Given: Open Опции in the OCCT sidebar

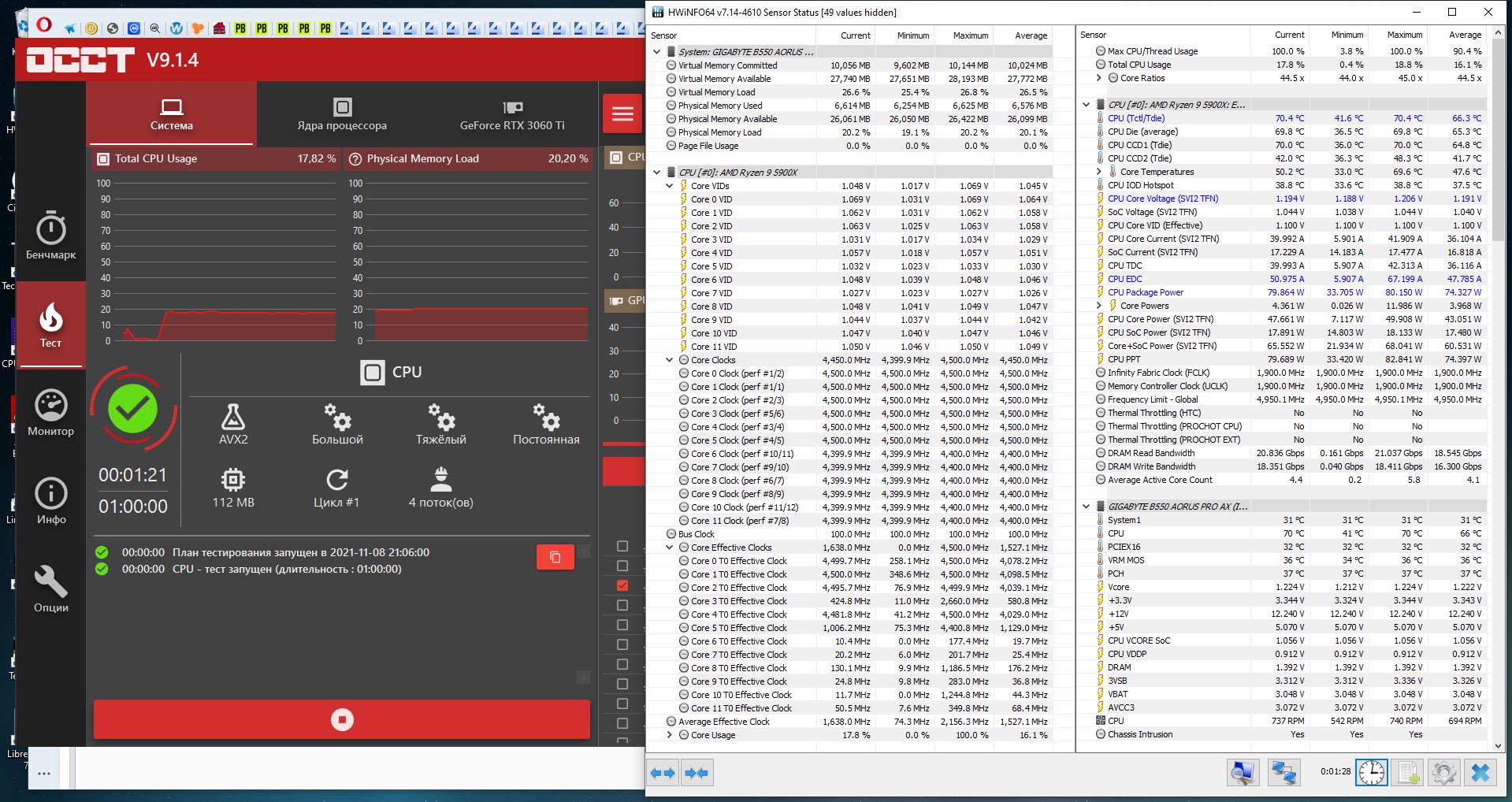Looking at the screenshot, I should 51,589.
